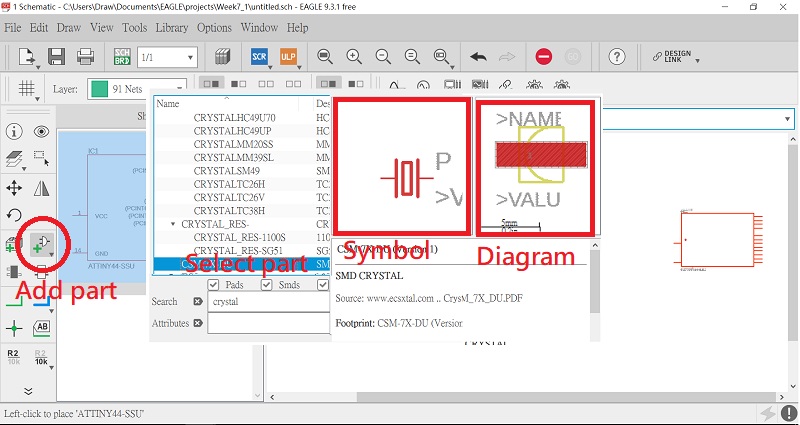800x425 pixels.
Task: Select CRYSTALMM20SS in the parts list
Action: [233, 144]
